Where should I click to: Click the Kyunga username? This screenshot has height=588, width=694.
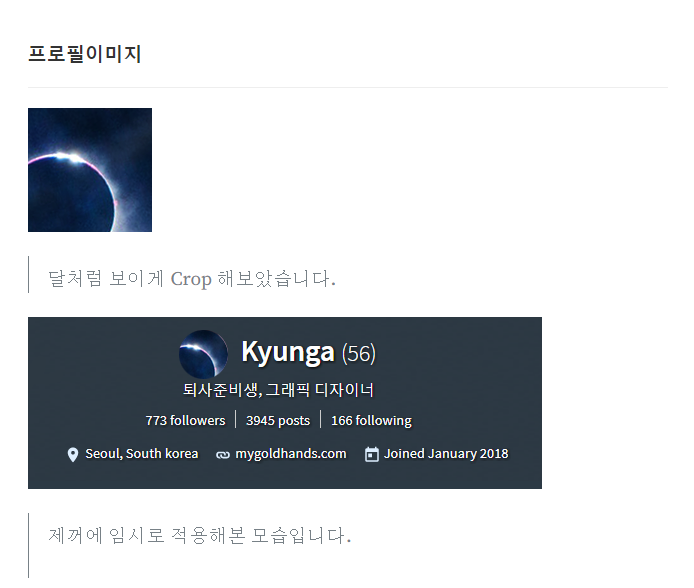(288, 353)
